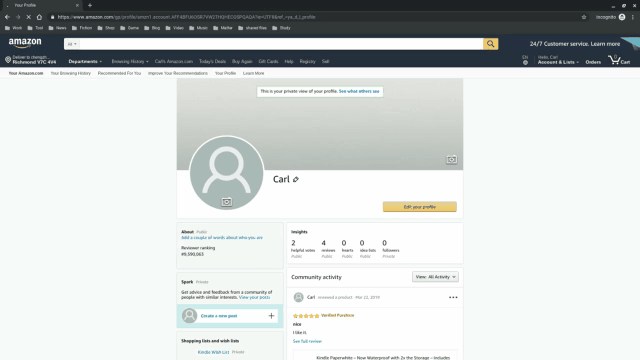Click See full review link
Viewport: 640px width, 360px height.
tap(307, 341)
